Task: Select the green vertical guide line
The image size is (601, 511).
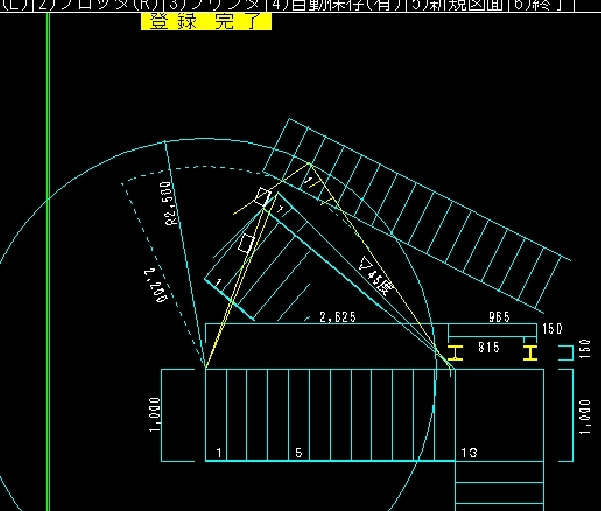Action: tap(48, 262)
